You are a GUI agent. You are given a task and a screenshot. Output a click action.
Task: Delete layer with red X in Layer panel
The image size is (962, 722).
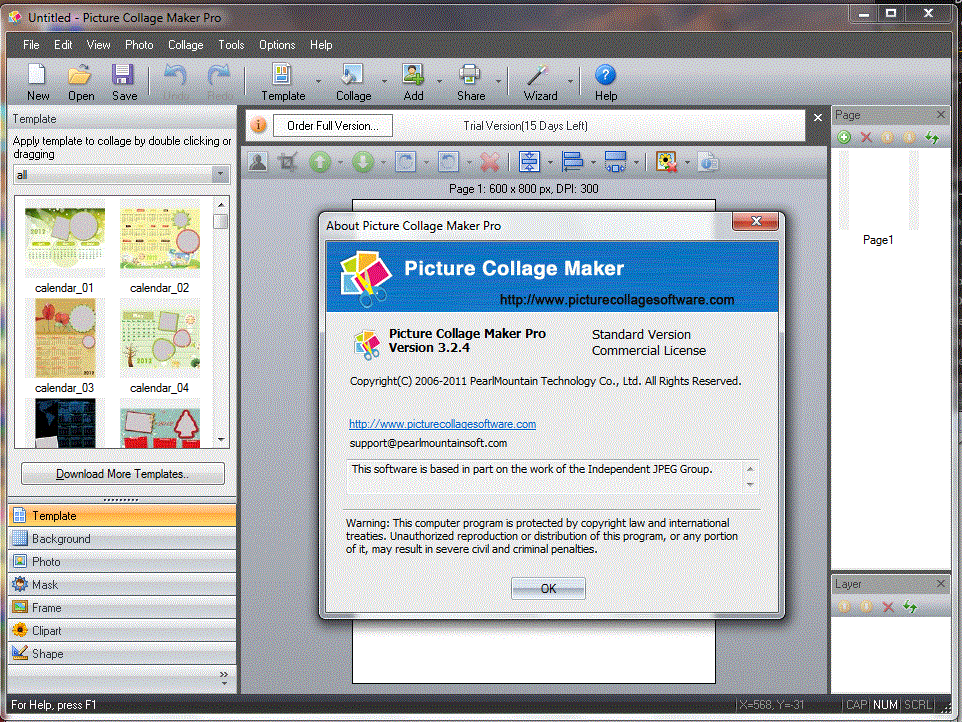[888, 607]
